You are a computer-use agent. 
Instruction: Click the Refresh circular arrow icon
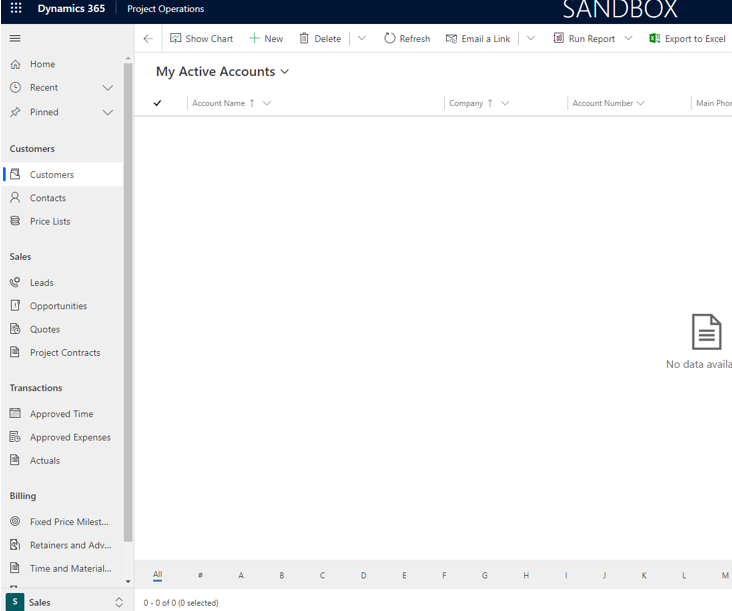[389, 38]
